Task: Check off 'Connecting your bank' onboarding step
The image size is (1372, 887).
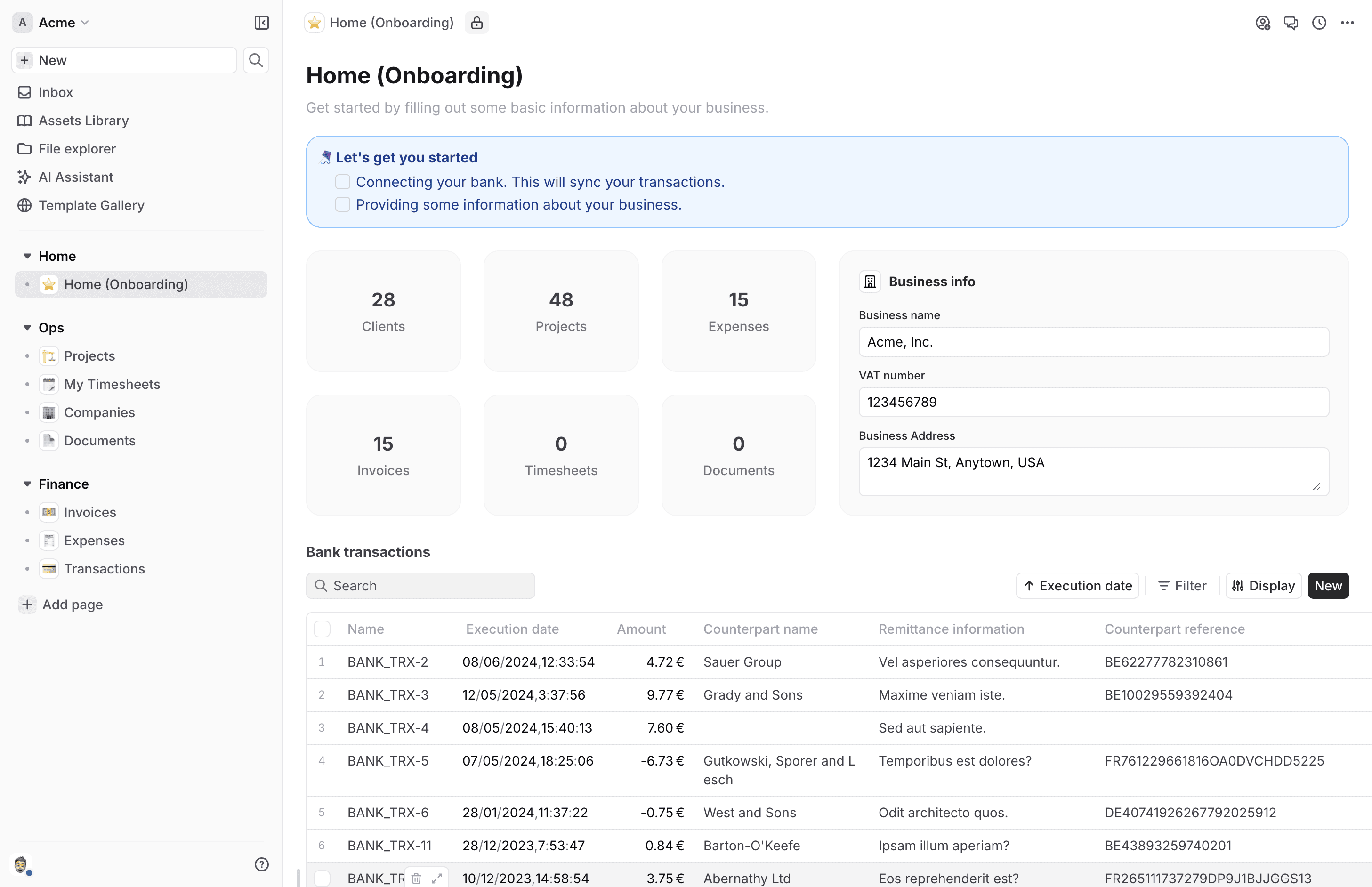Action: (343, 181)
